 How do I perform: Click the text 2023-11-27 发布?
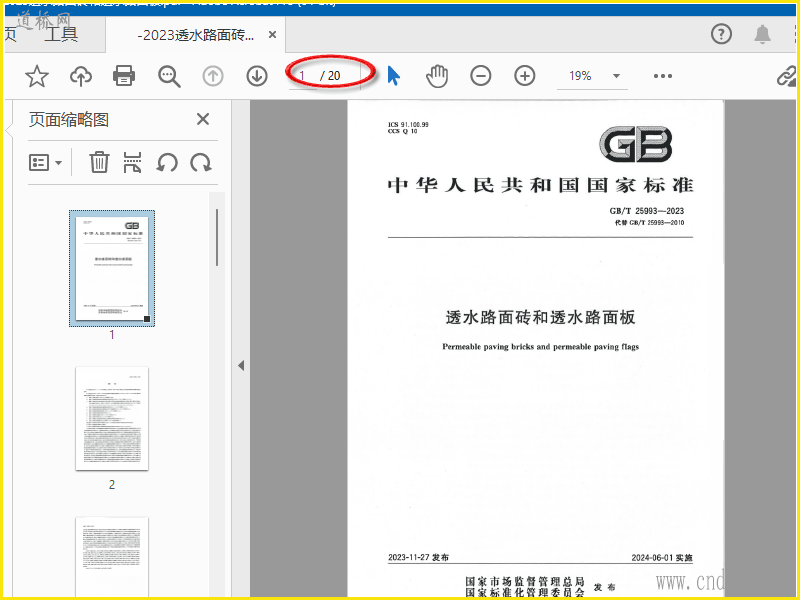418,557
